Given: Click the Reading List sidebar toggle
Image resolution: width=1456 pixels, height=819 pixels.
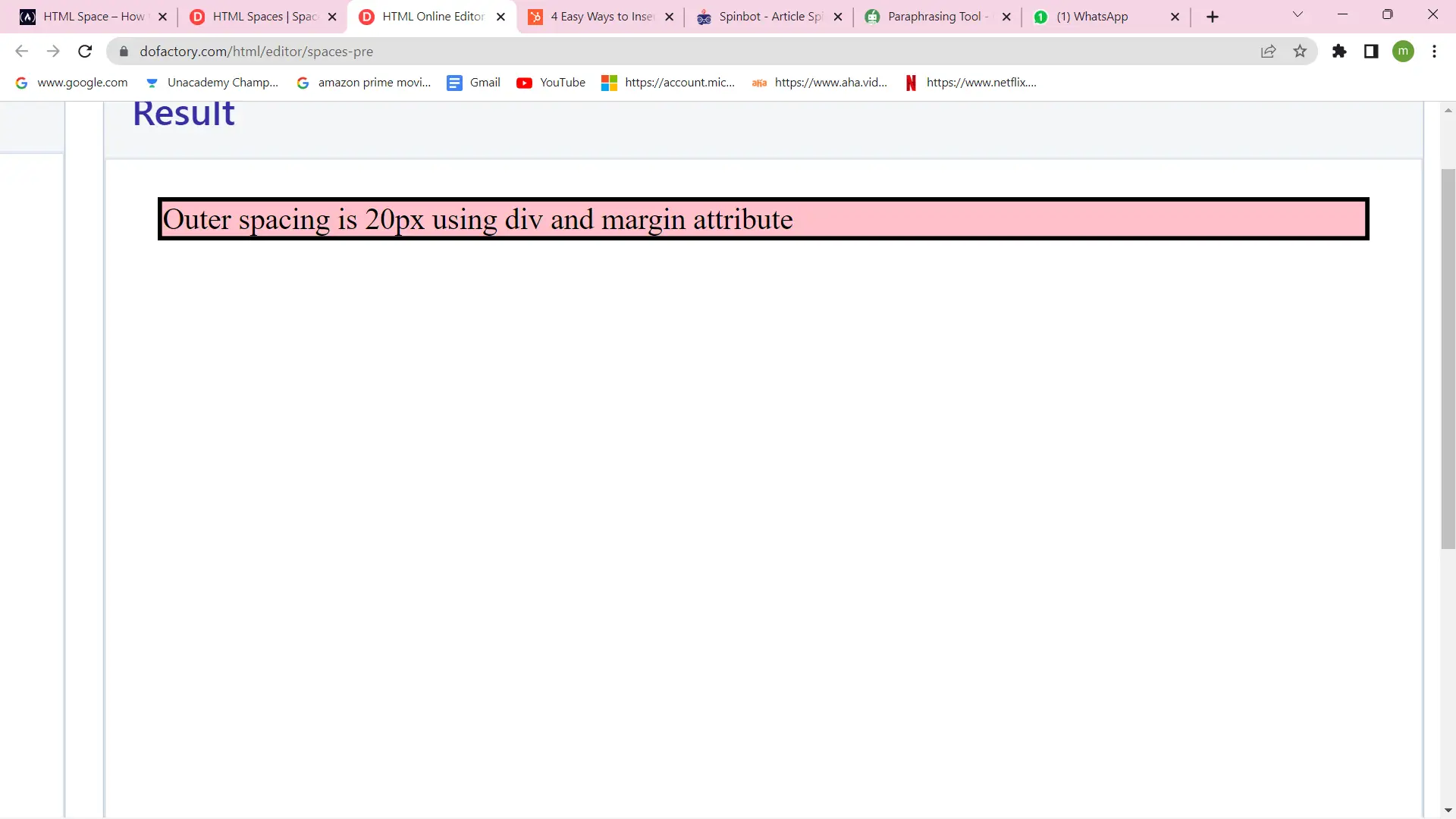Looking at the screenshot, I should click(x=1371, y=51).
